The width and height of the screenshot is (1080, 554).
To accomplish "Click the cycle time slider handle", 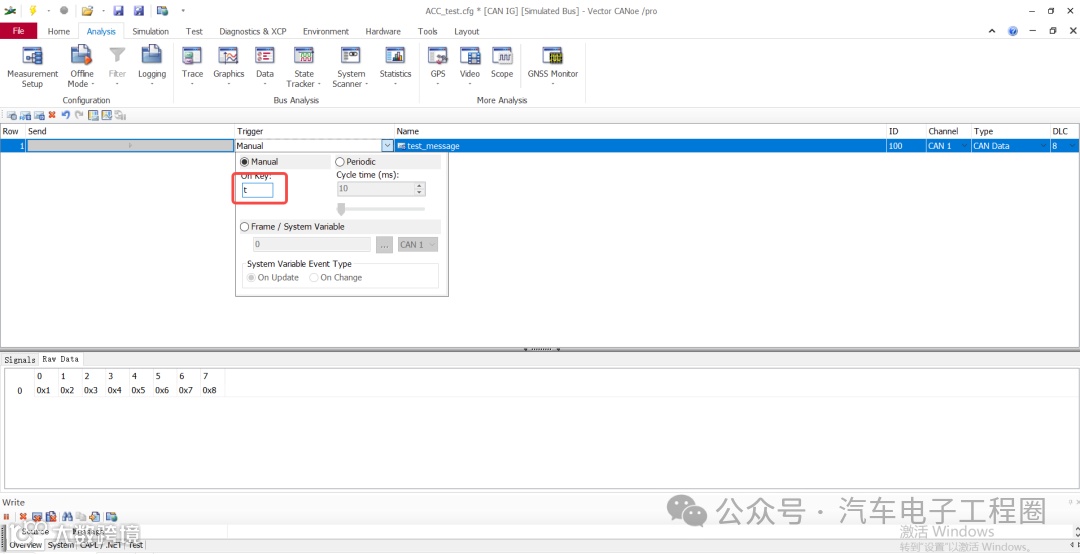I will tap(340, 209).
